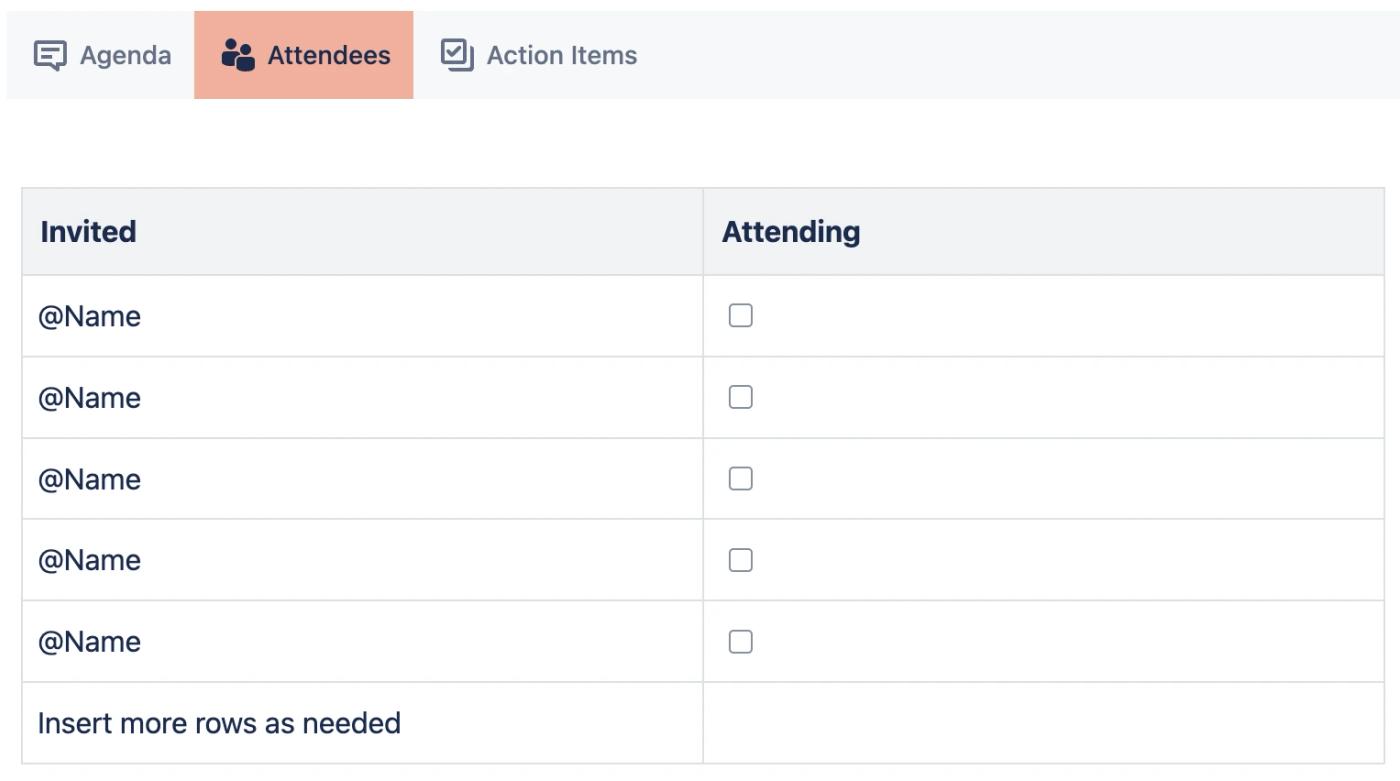Viewport: 1400px width, 781px height.
Task: Click the Attending column header
Action: pos(790,232)
